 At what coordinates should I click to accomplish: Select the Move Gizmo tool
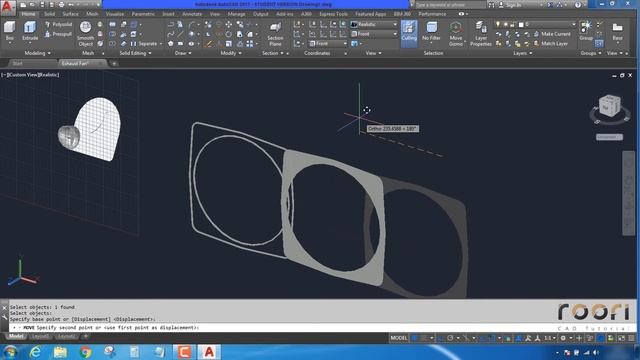[456, 33]
